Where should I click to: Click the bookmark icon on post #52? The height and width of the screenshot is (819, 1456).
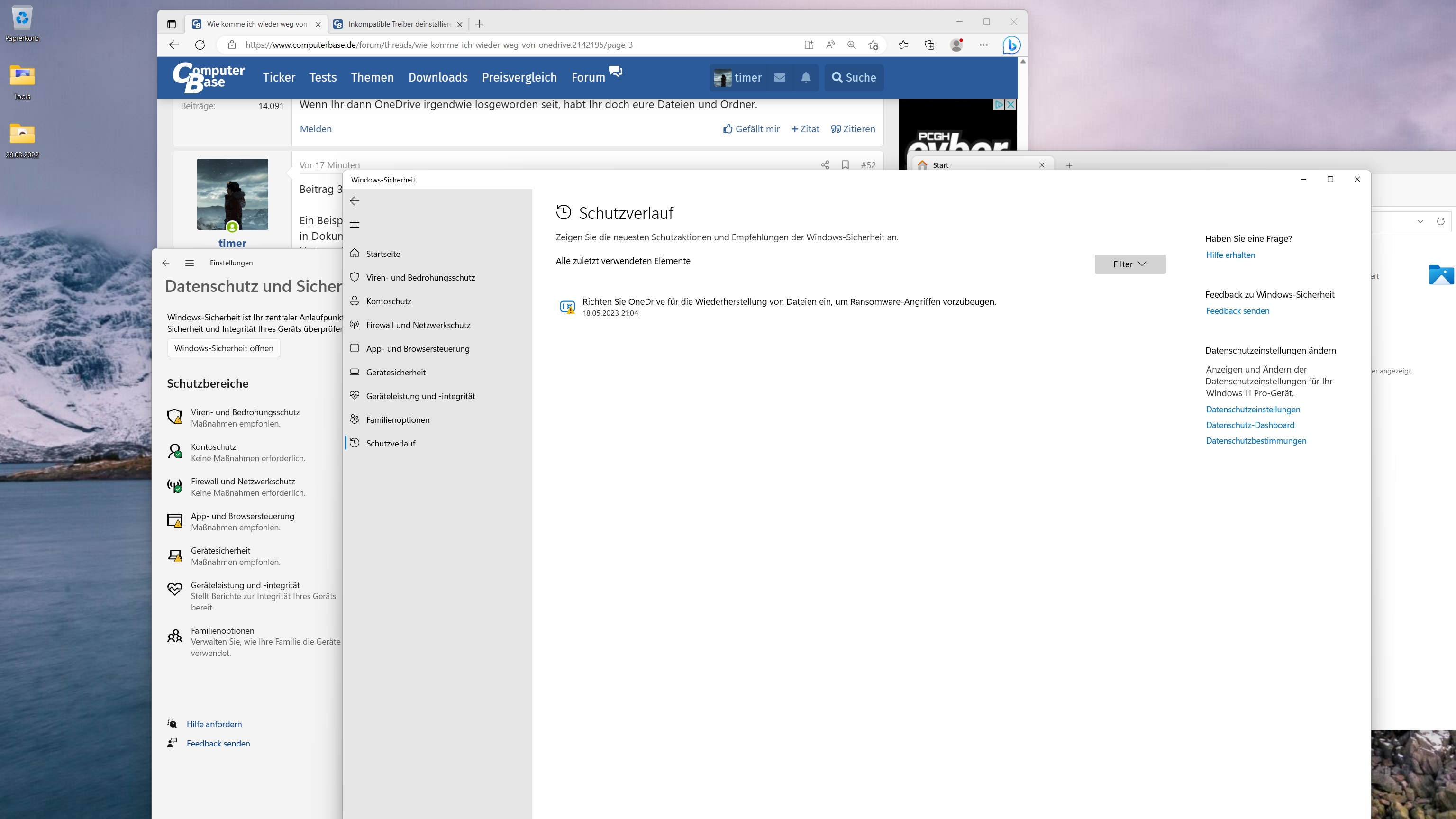coord(845,165)
